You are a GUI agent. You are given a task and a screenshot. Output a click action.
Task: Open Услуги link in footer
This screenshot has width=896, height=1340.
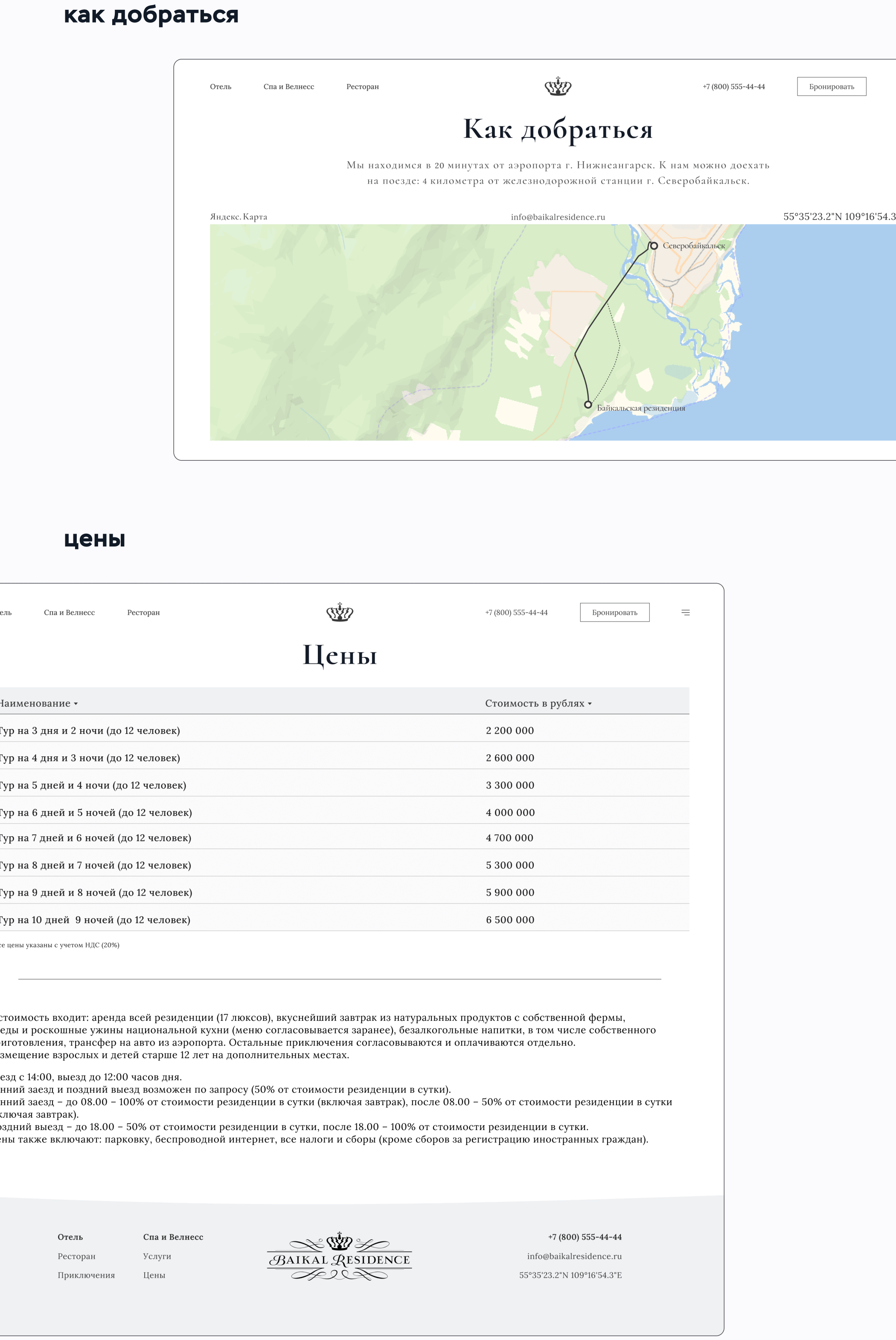coord(157,1256)
